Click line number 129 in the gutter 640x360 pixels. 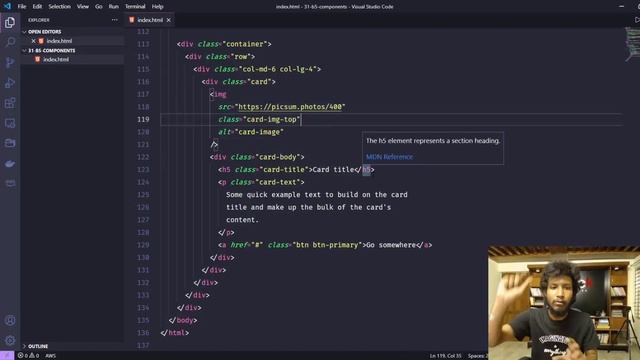(143, 245)
